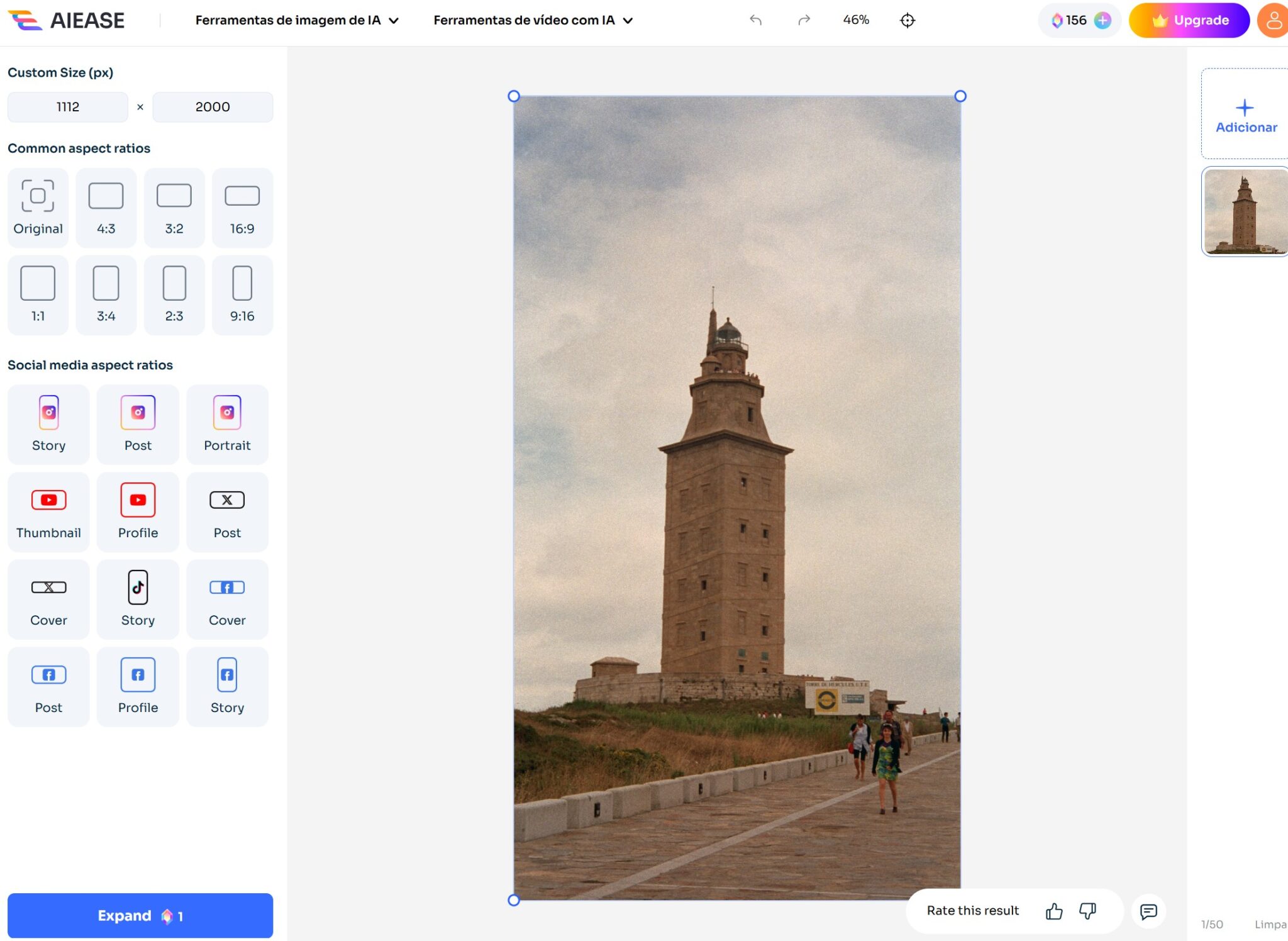Image resolution: width=1288 pixels, height=941 pixels.
Task: Select the TikTok Story aspect ratio
Action: click(x=138, y=599)
